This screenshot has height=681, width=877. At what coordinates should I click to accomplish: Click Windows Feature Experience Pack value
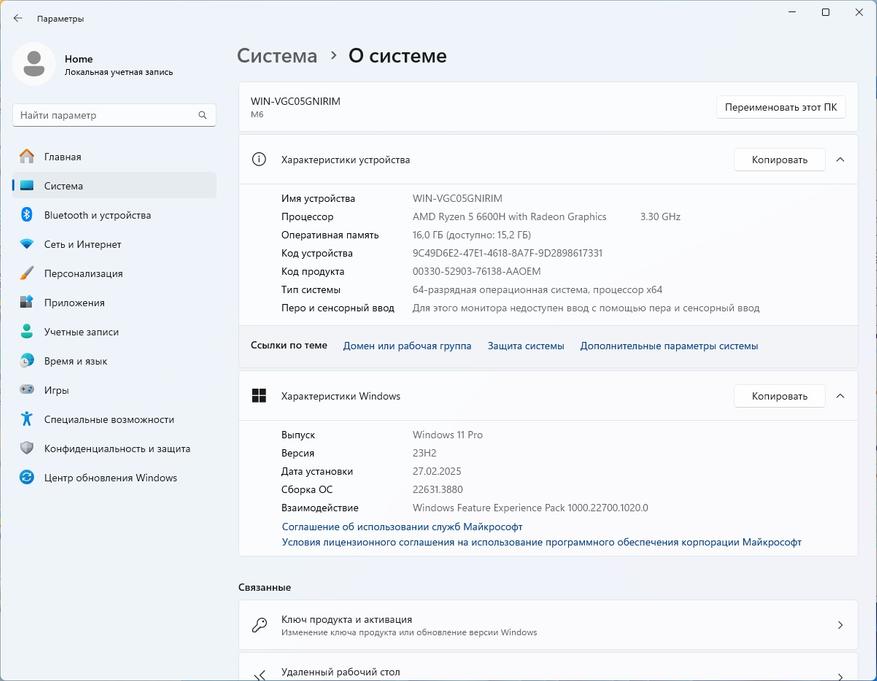click(530, 508)
